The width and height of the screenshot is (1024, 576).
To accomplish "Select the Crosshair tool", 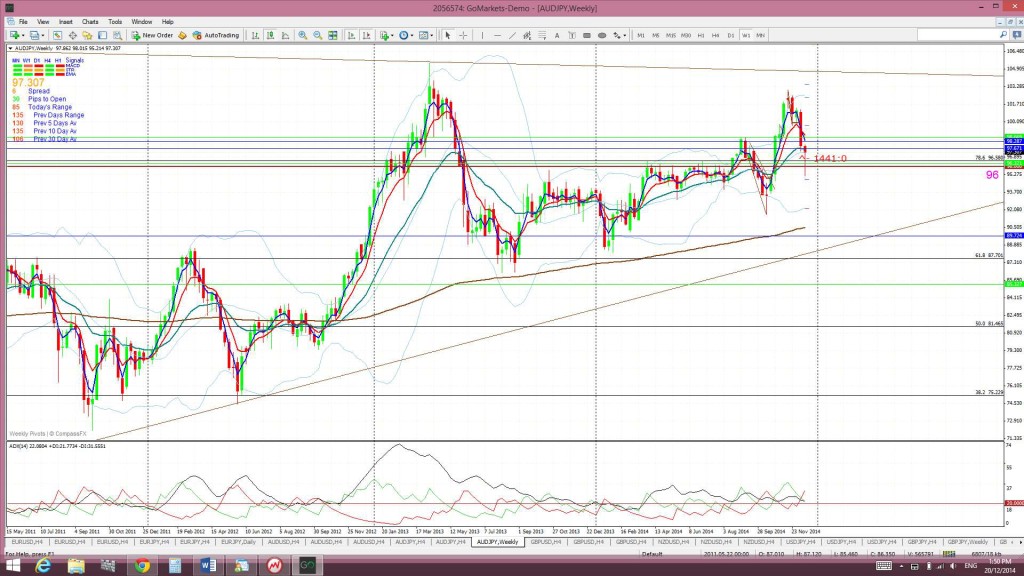I will [x=463, y=35].
